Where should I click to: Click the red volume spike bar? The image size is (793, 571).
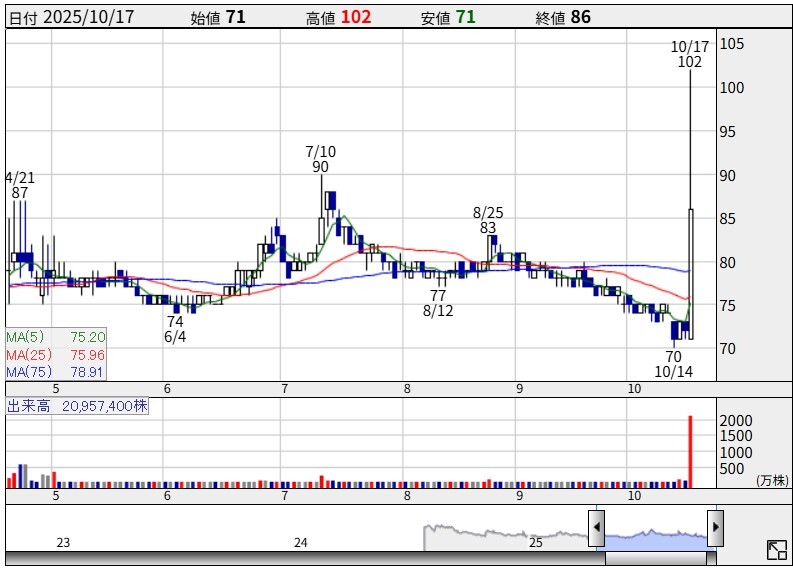tap(690, 451)
